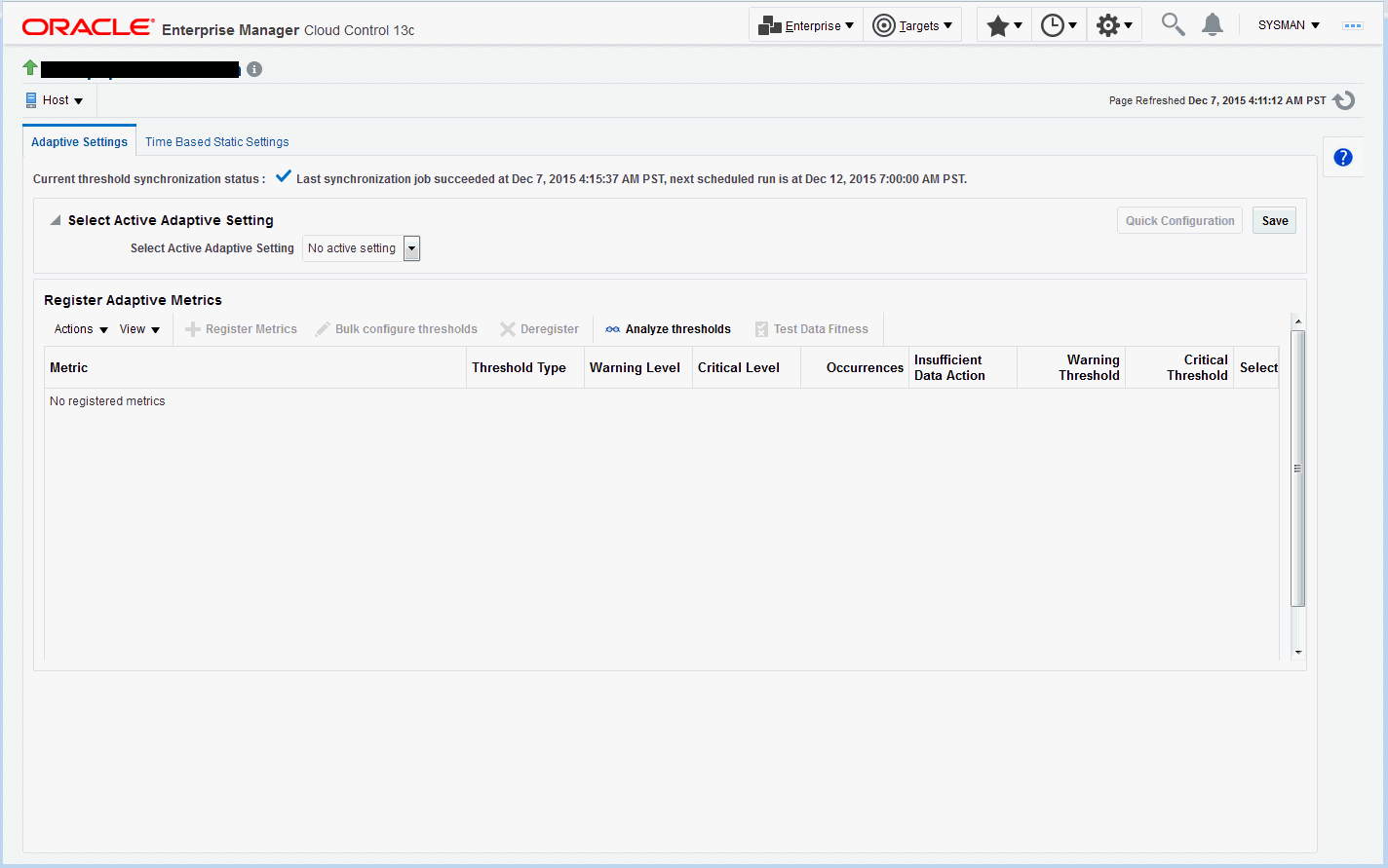Click the green up status arrow
The height and width of the screenshot is (868, 1388).
pyautogui.click(x=30, y=68)
